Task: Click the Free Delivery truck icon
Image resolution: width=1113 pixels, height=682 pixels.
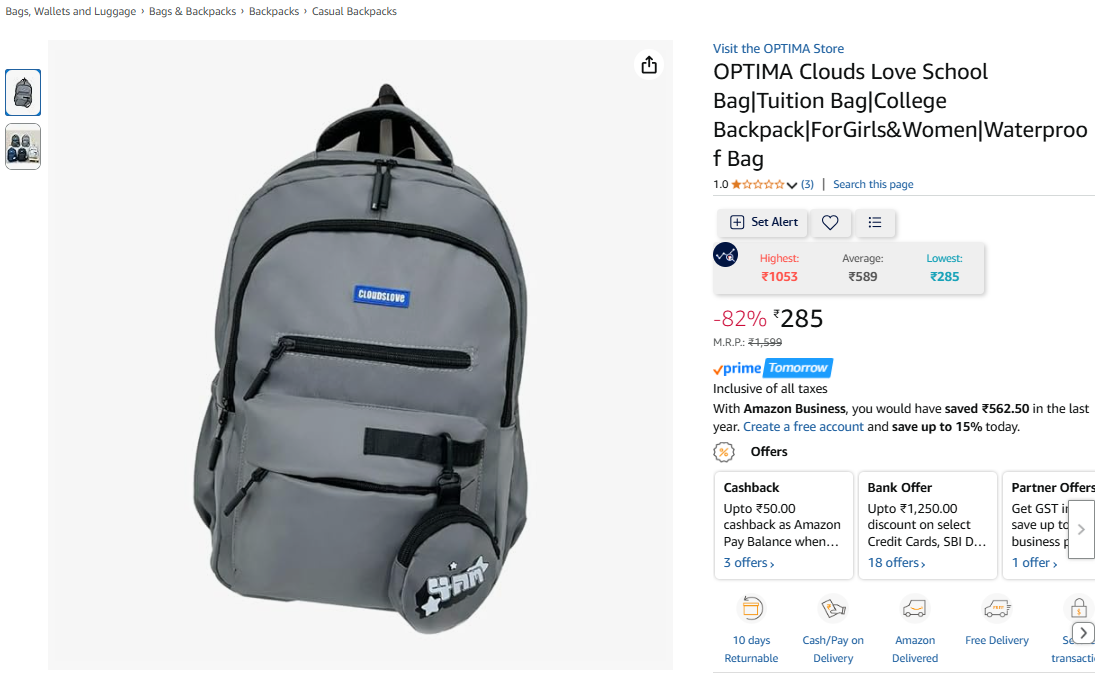Action: click(x=997, y=608)
